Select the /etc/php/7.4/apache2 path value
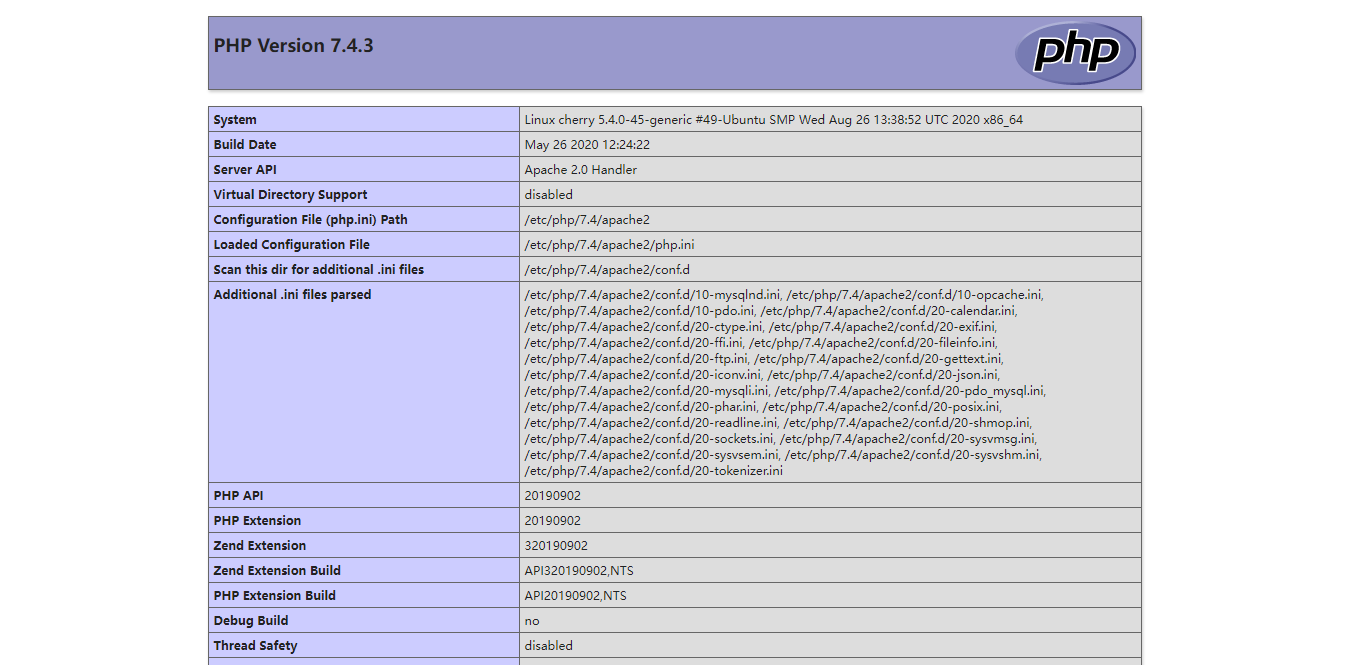This screenshot has width=1345, height=665. coord(587,220)
